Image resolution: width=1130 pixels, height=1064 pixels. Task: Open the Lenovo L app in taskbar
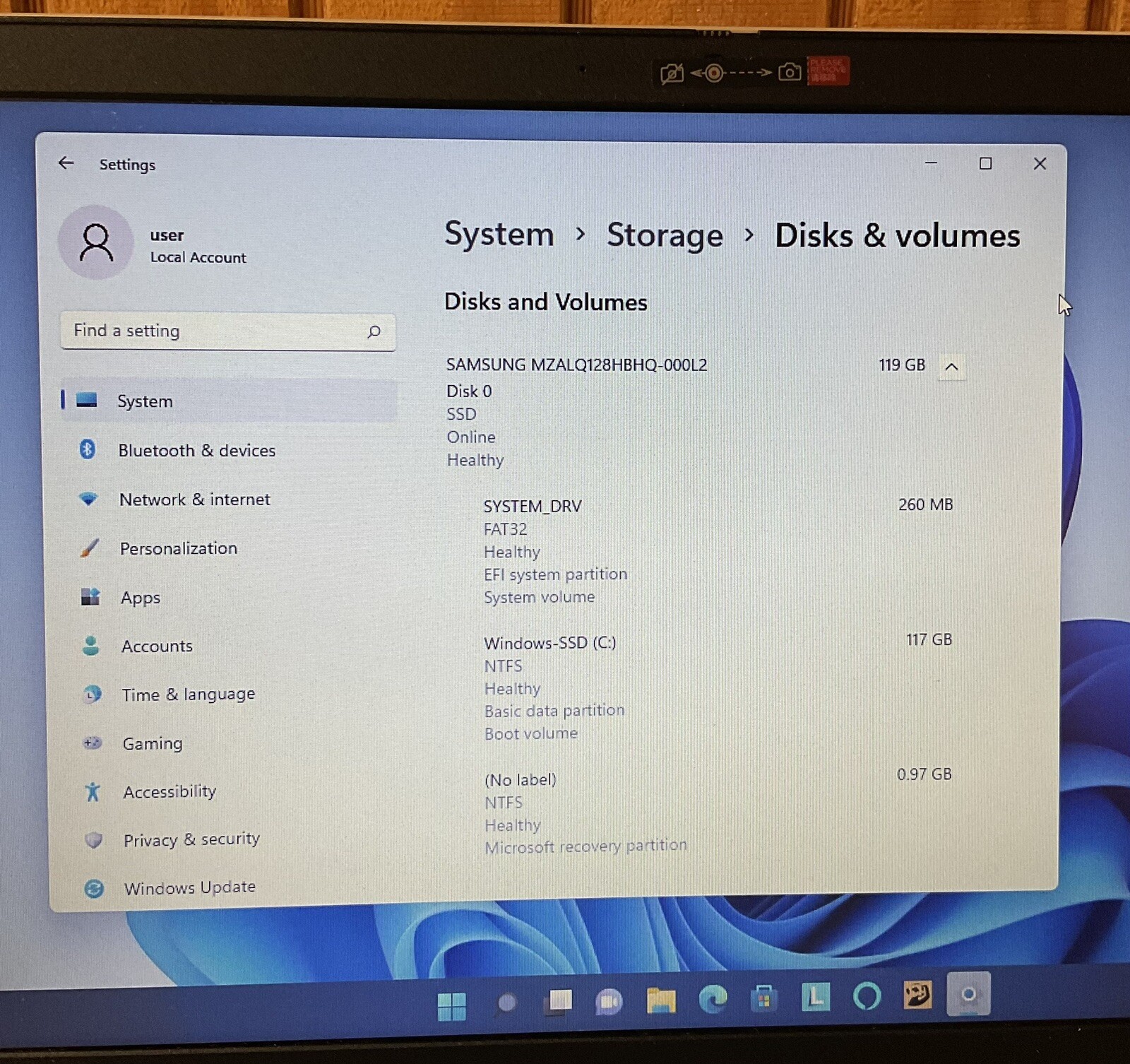[x=815, y=997]
